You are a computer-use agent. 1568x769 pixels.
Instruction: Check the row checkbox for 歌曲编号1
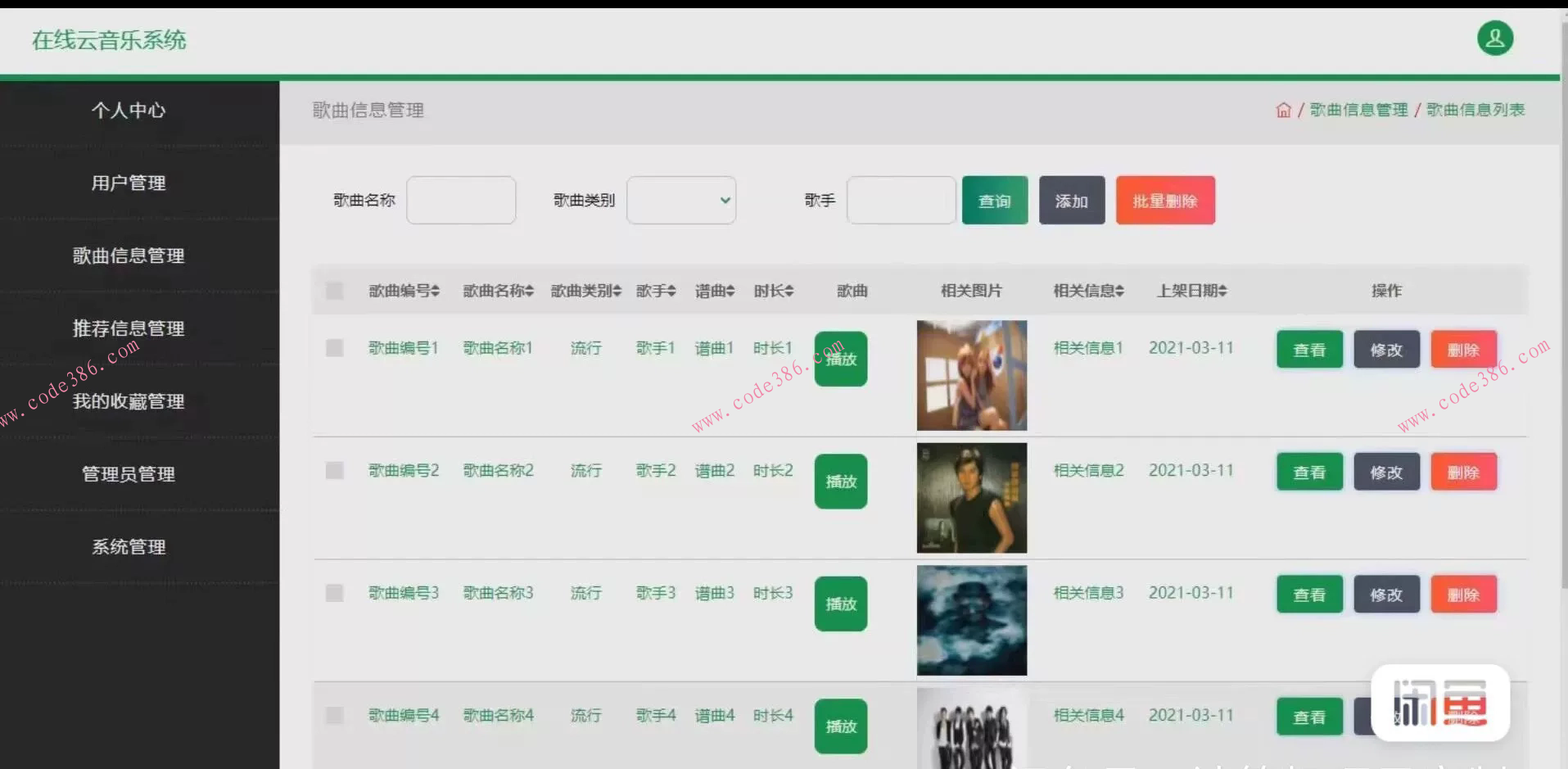point(333,347)
